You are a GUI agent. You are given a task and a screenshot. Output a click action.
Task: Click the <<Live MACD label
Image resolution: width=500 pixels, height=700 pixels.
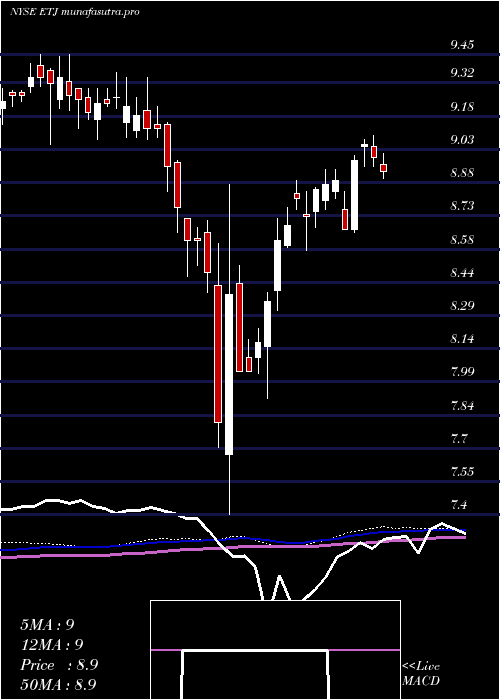tap(421, 673)
